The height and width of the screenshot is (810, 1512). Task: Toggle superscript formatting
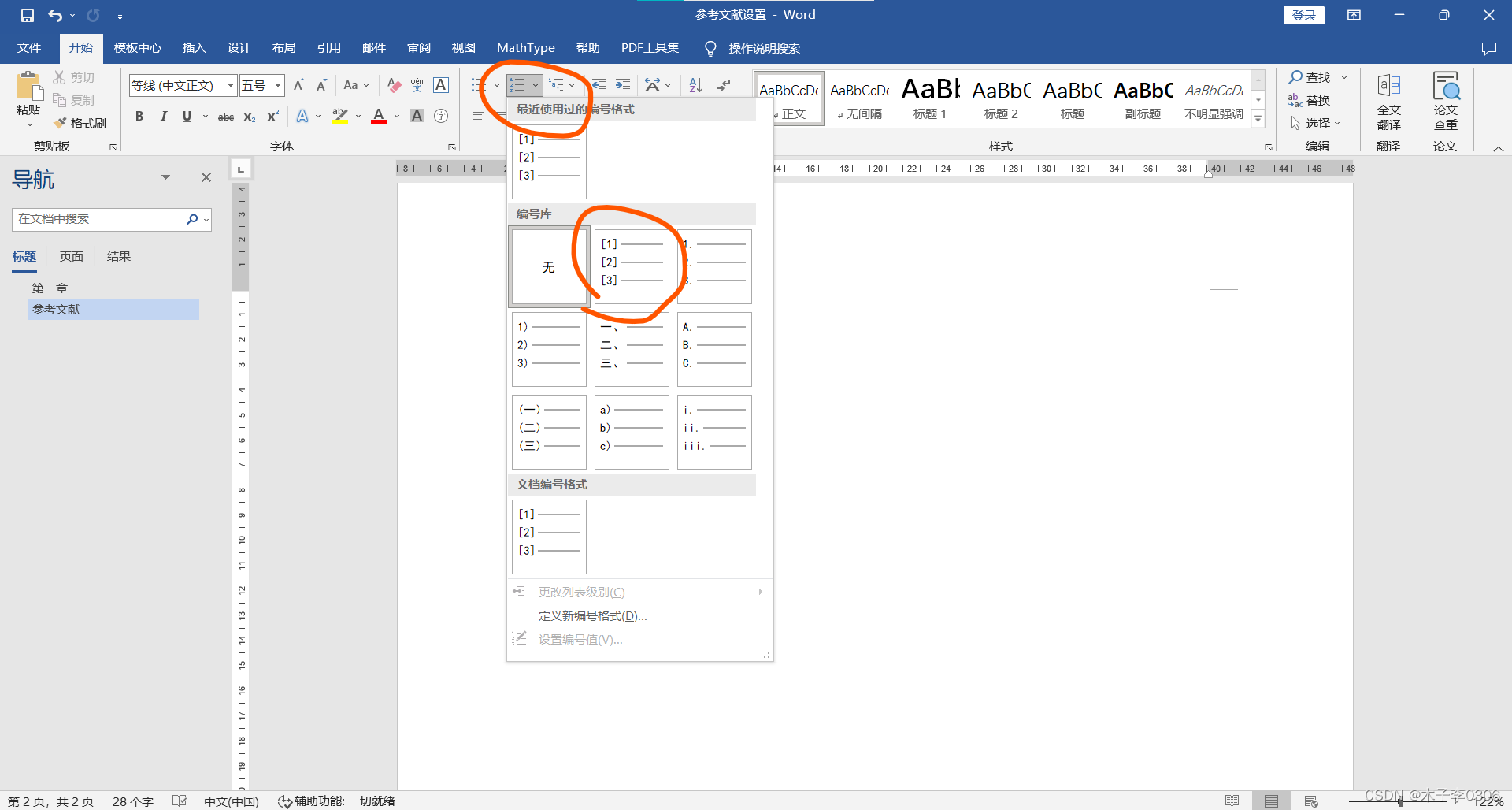coord(273,116)
